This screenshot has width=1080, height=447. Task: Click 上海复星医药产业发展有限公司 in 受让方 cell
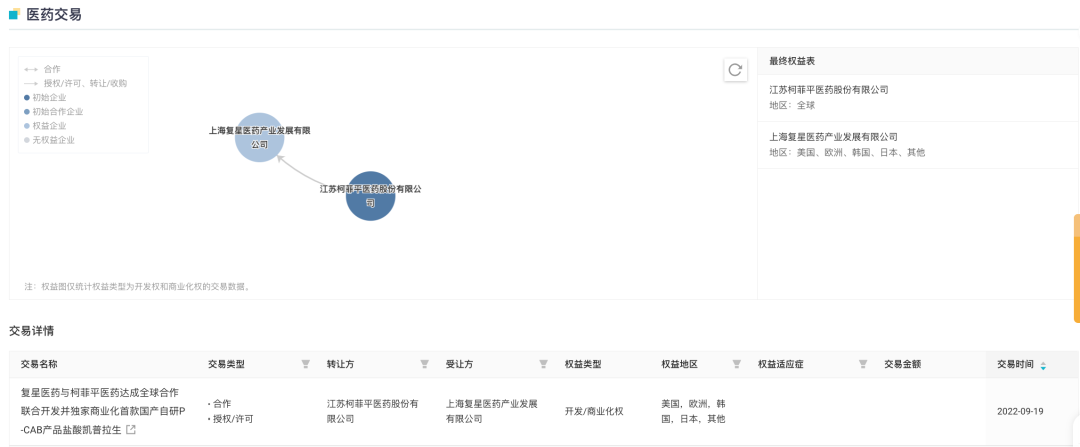(491, 411)
